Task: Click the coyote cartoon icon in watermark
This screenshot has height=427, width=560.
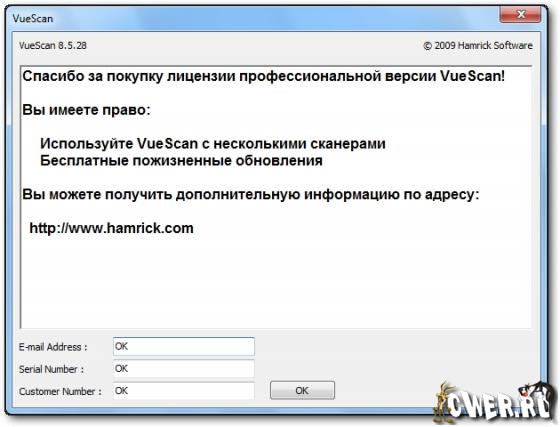Action: tap(441, 403)
